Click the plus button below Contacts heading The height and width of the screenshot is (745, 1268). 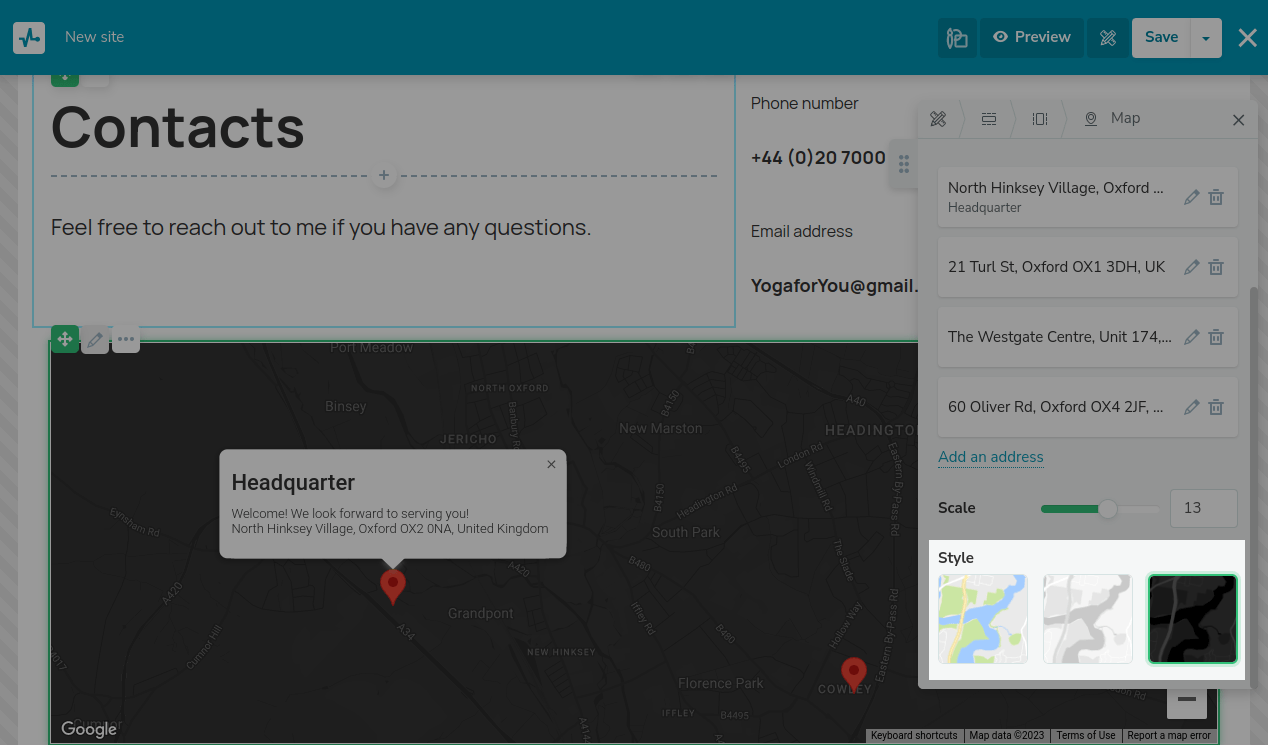coord(384,176)
